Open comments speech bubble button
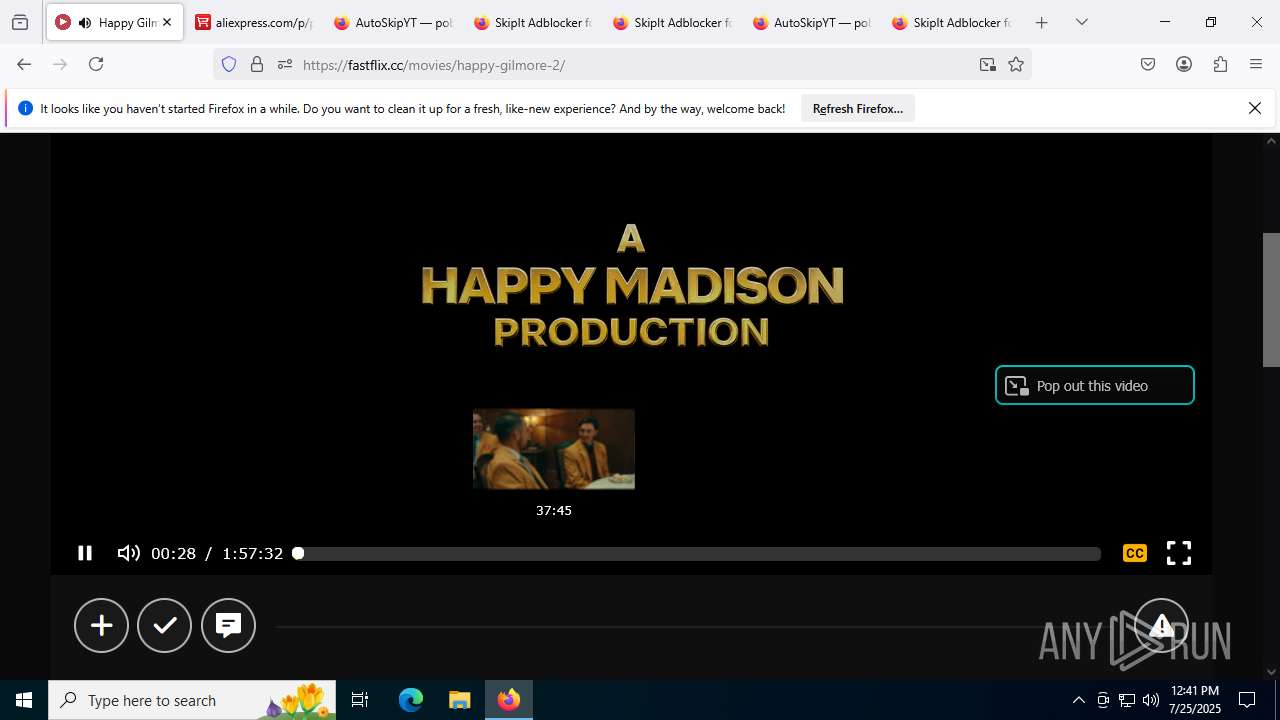Image resolution: width=1280 pixels, height=720 pixels. click(228, 625)
